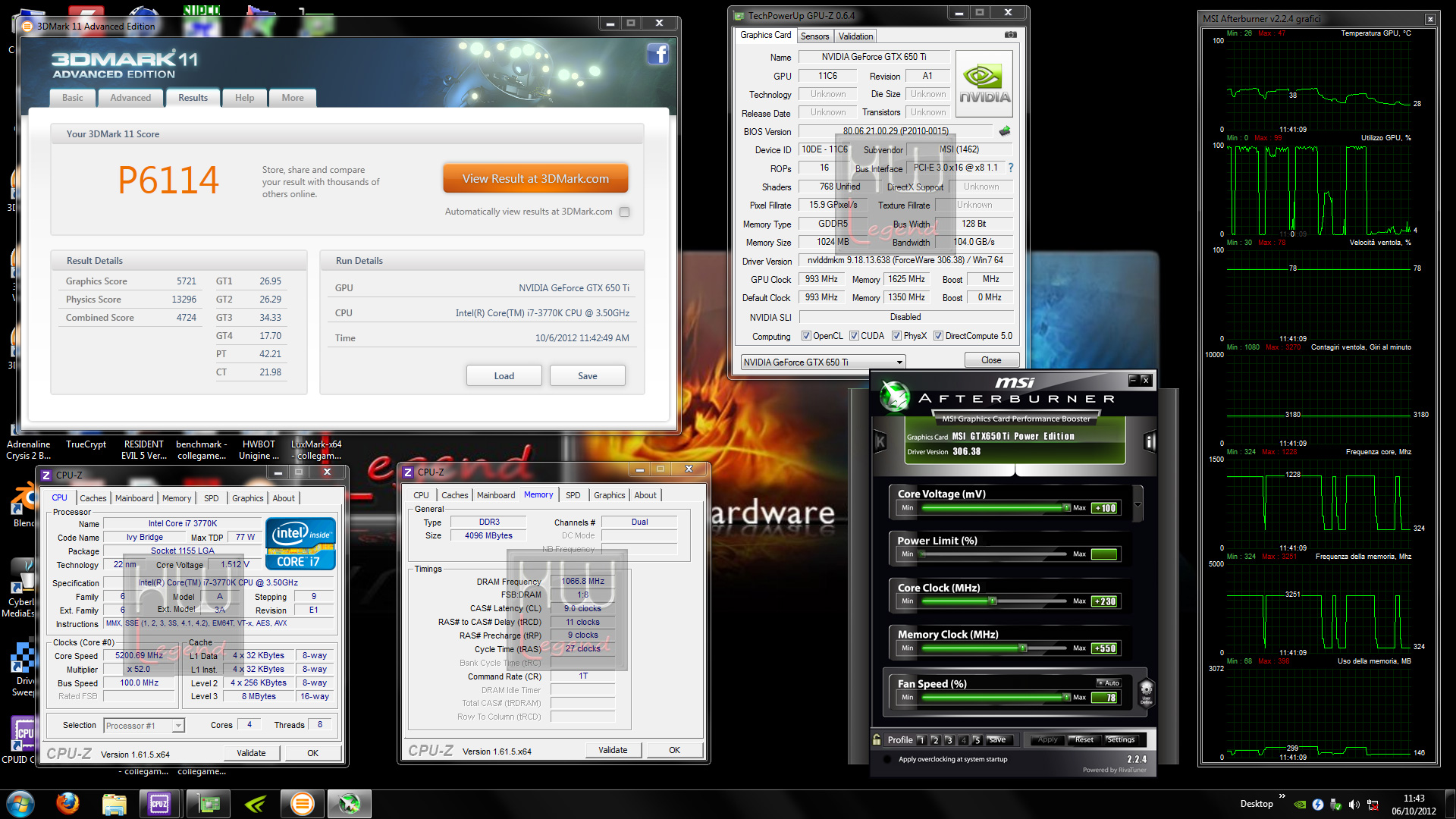This screenshot has width=1456, height=819.
Task: Open the Afterburner information i button
Action: (1150, 441)
